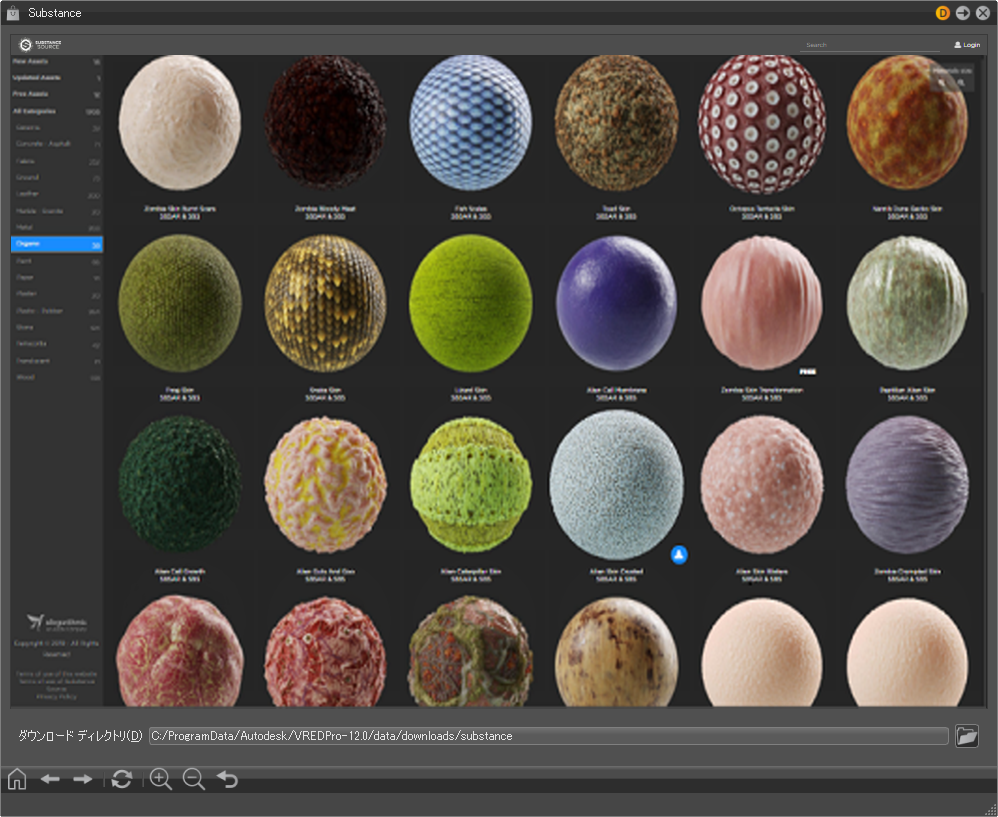998x817 pixels.
Task: Open the brown-spotted cream sphere in bottom row
Action: pos(616,651)
